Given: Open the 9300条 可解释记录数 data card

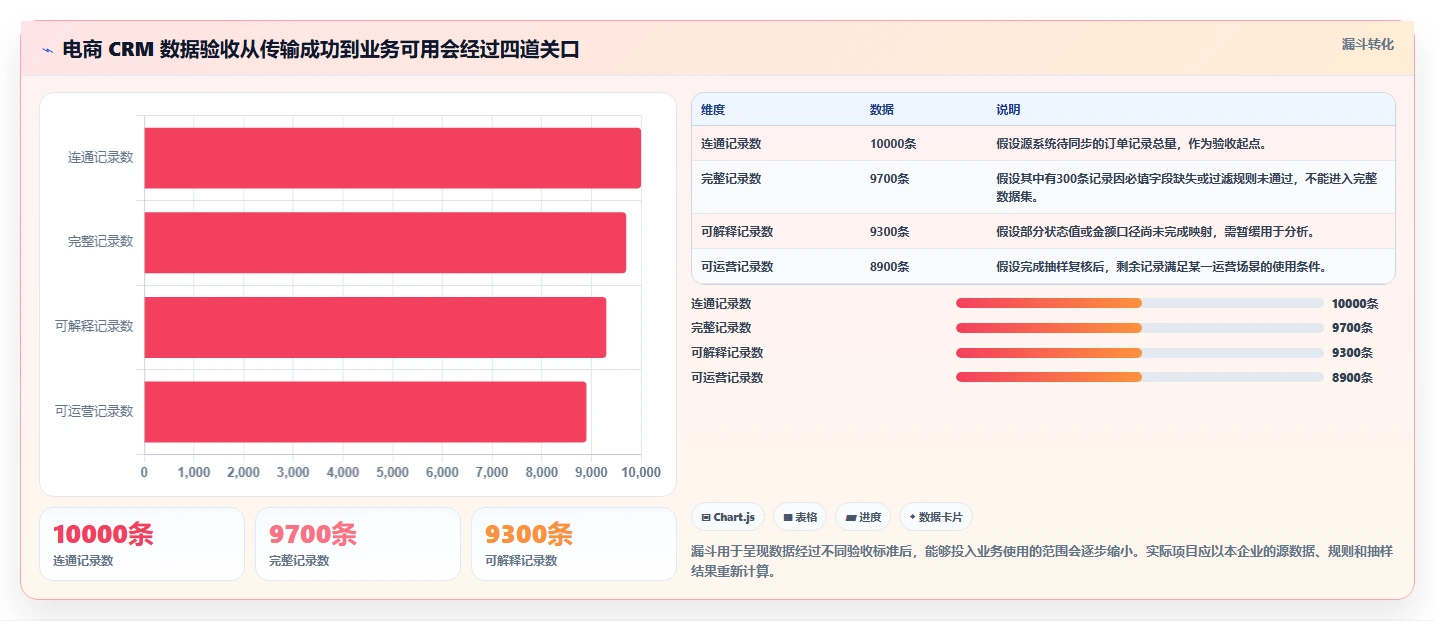Looking at the screenshot, I should coord(574,544).
